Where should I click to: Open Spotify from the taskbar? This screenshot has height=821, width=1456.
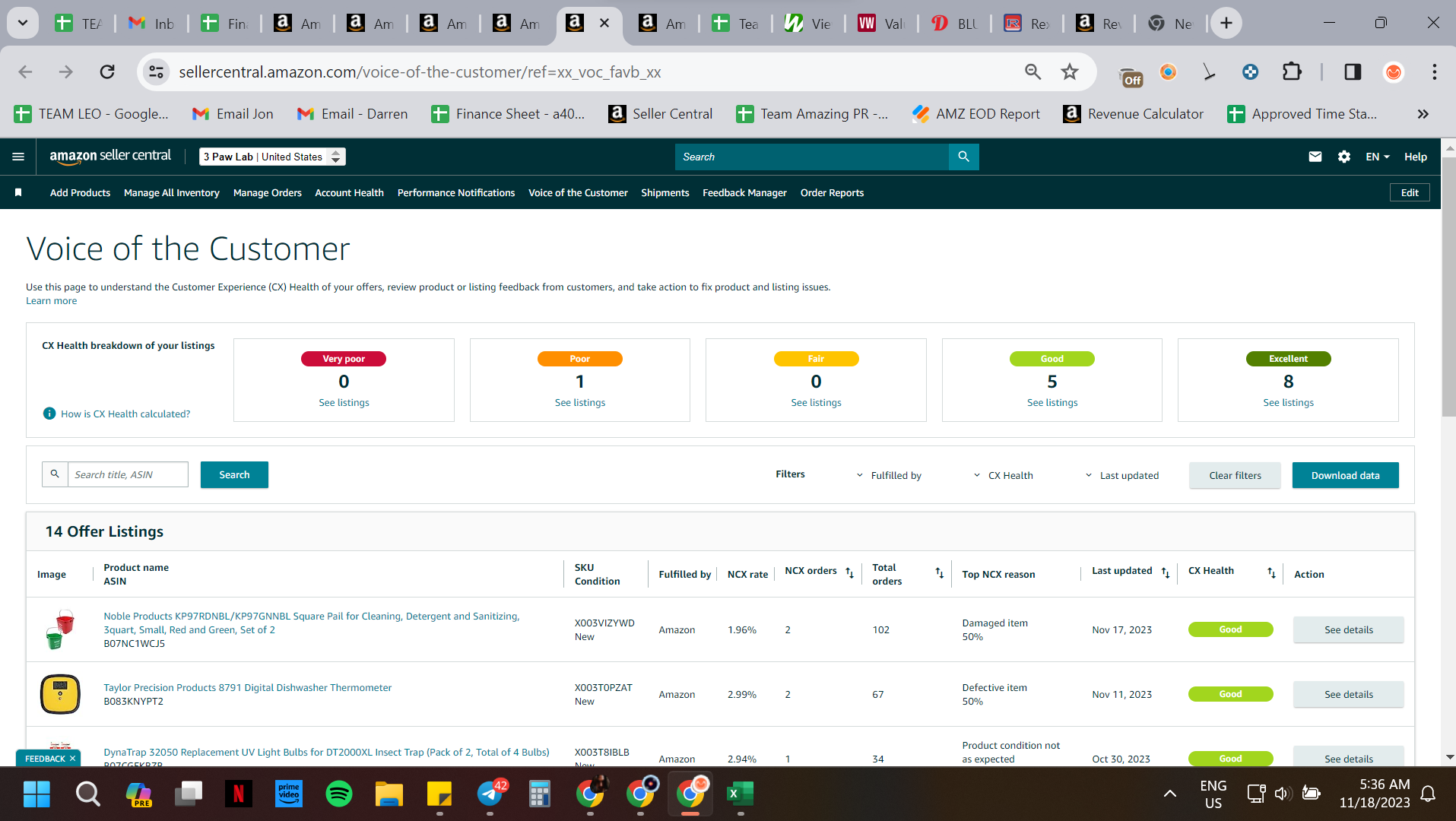pos(338,794)
